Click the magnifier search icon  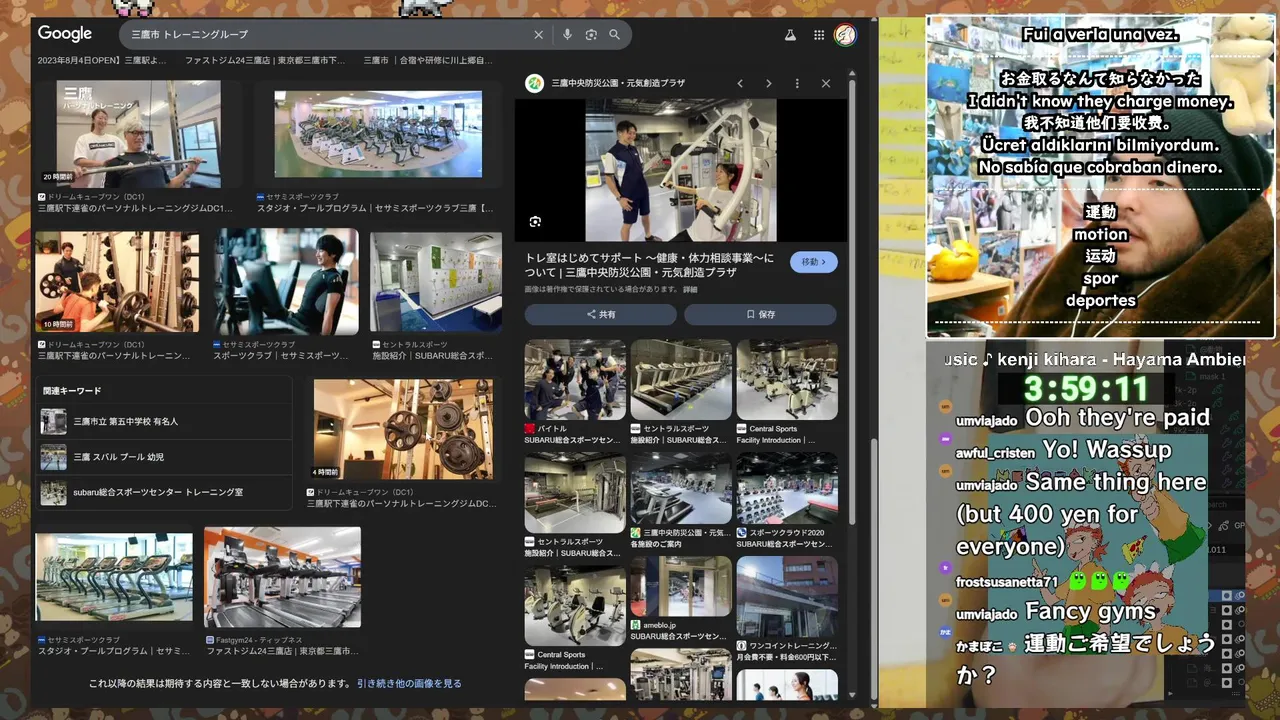coord(614,35)
